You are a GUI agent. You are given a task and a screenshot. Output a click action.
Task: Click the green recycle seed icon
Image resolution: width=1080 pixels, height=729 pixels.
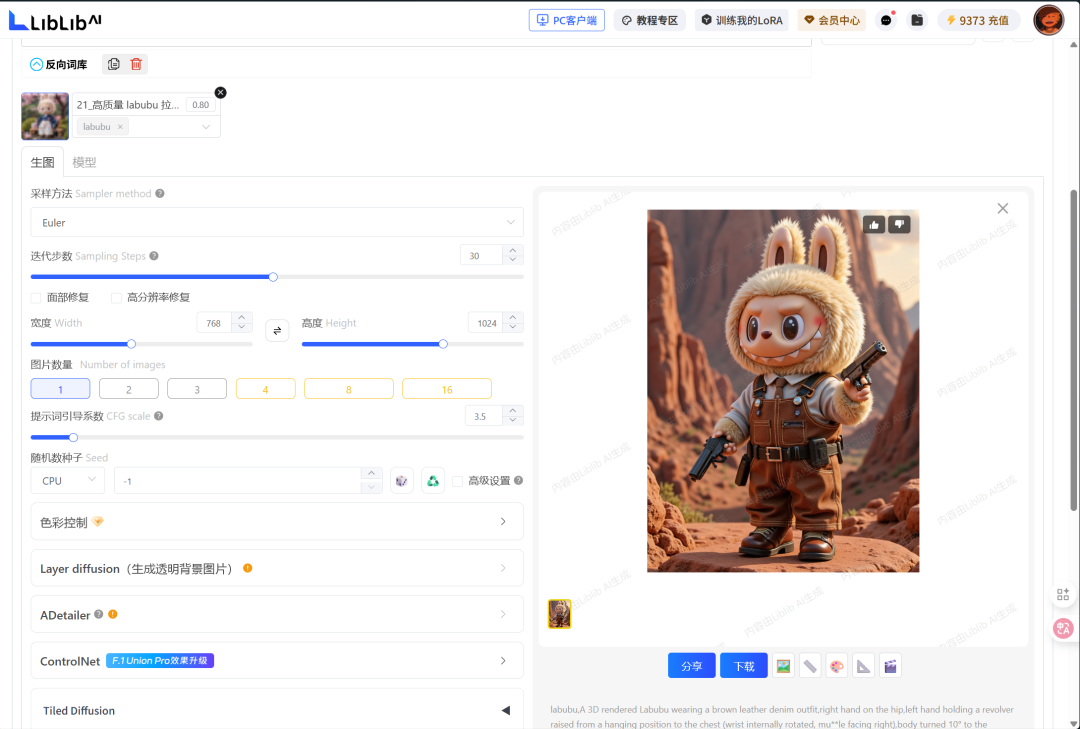[x=433, y=481]
